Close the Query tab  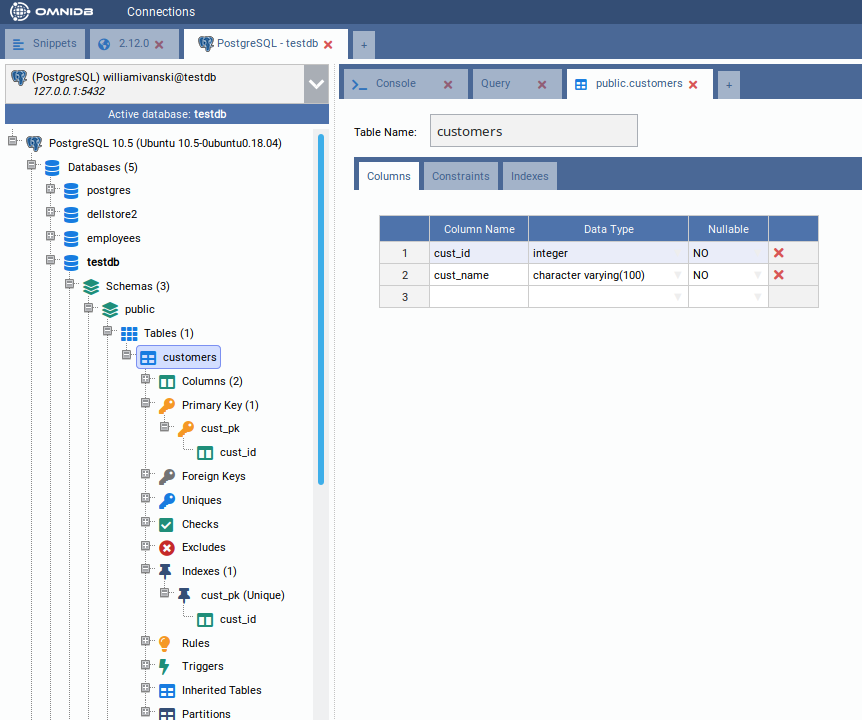tap(542, 85)
